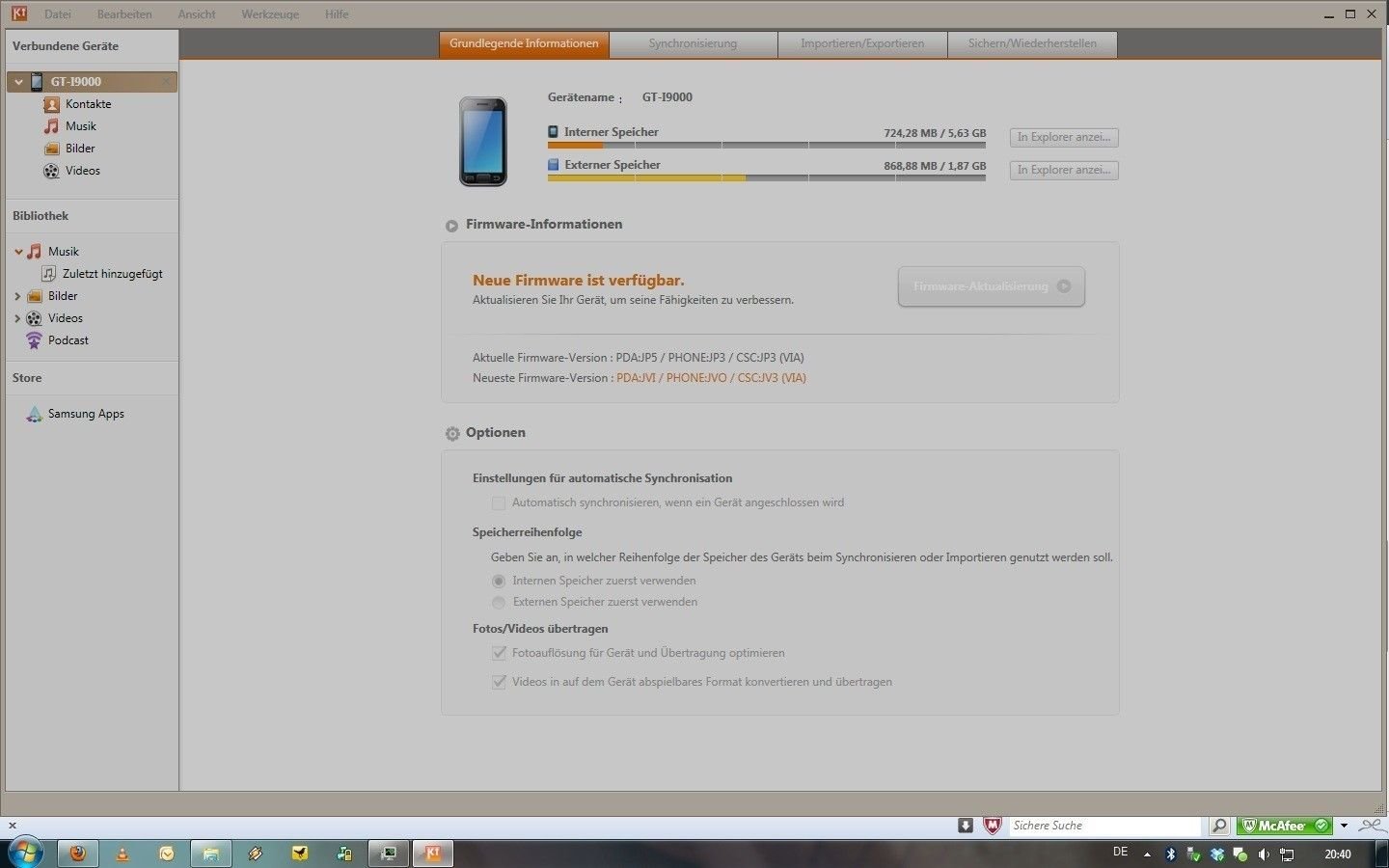The image size is (1389, 868).
Task: Click the volume speaker tray icon
Action: [x=1264, y=854]
